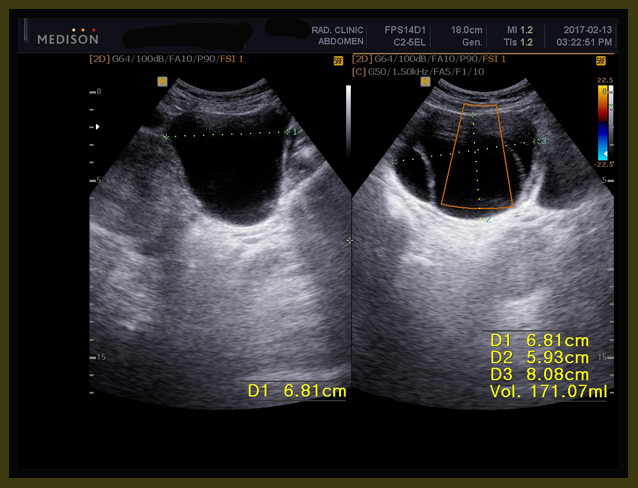Click the green cursor between the images
The height and width of the screenshot is (488, 638).
[x=350, y=240]
